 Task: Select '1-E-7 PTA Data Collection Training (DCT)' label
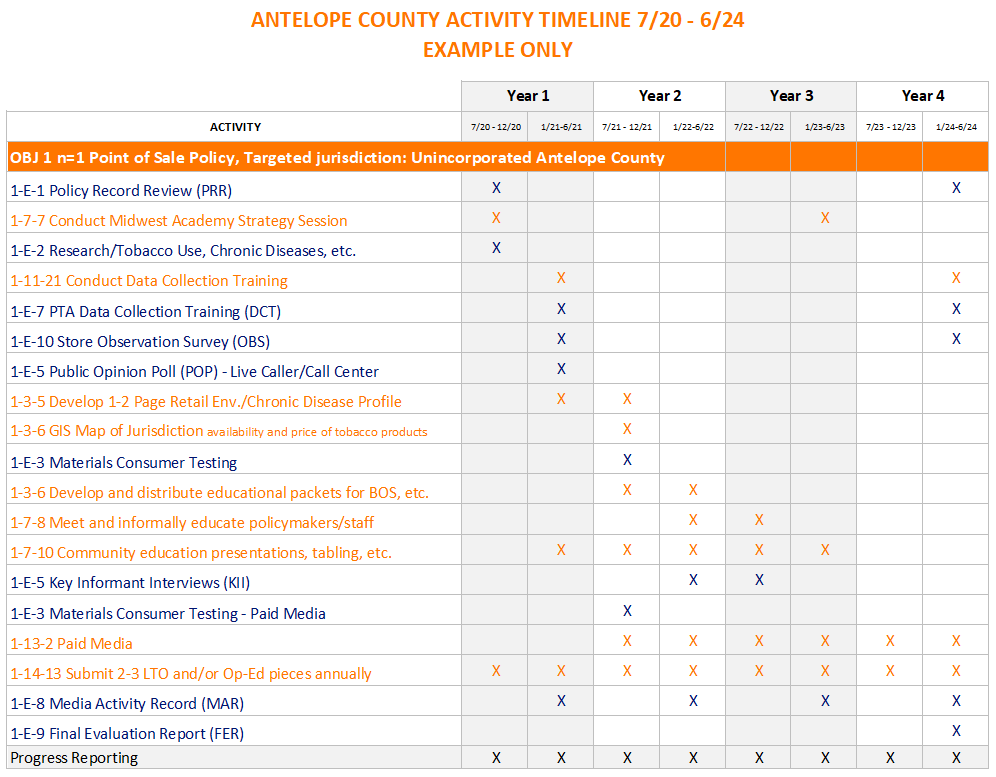pos(145,311)
